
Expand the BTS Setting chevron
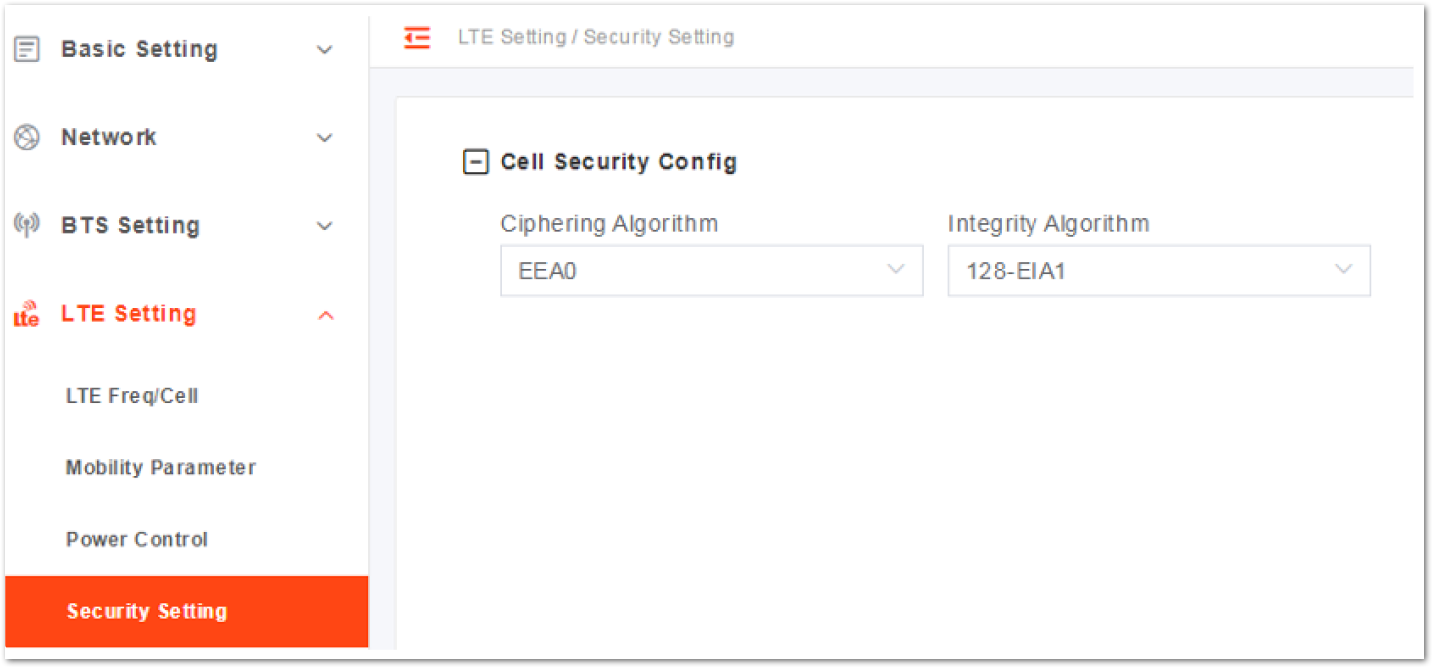click(x=324, y=226)
